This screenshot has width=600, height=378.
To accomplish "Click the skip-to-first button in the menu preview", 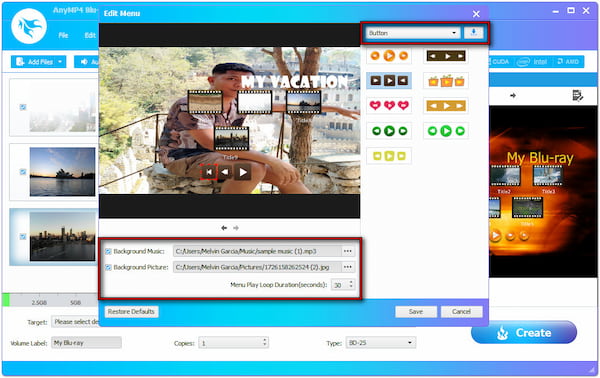I will [209, 172].
